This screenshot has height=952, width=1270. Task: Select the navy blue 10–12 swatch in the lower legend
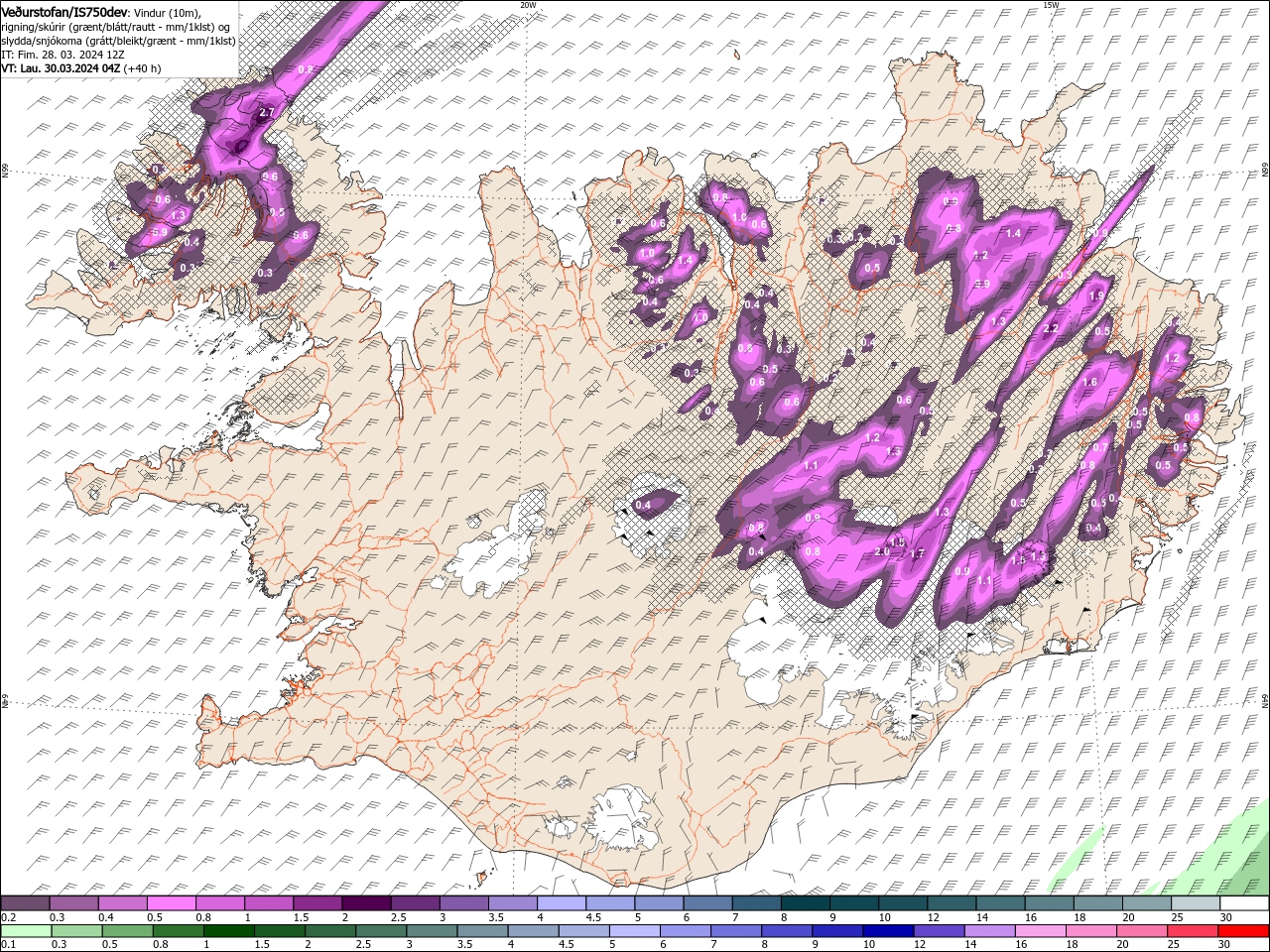point(888,931)
